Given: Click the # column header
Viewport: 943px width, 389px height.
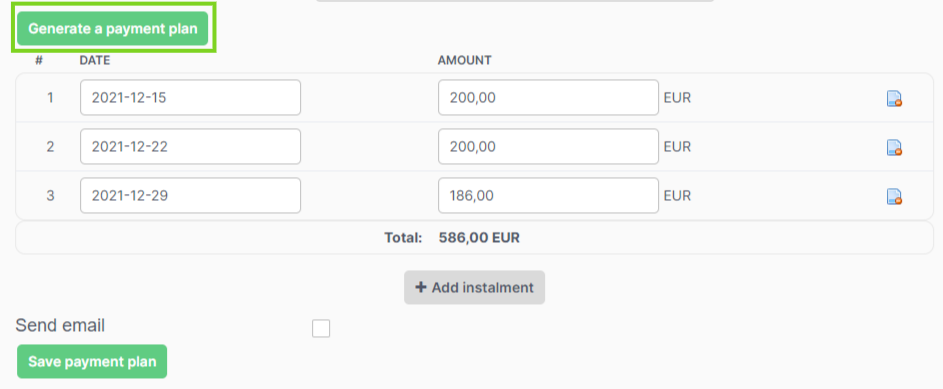Looking at the screenshot, I should [x=39, y=60].
